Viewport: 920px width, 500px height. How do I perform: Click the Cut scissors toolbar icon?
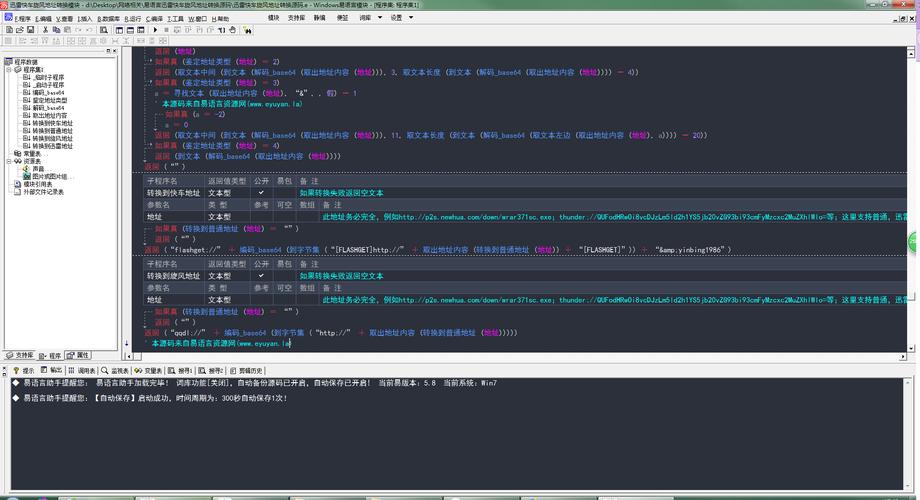(x=47, y=30)
